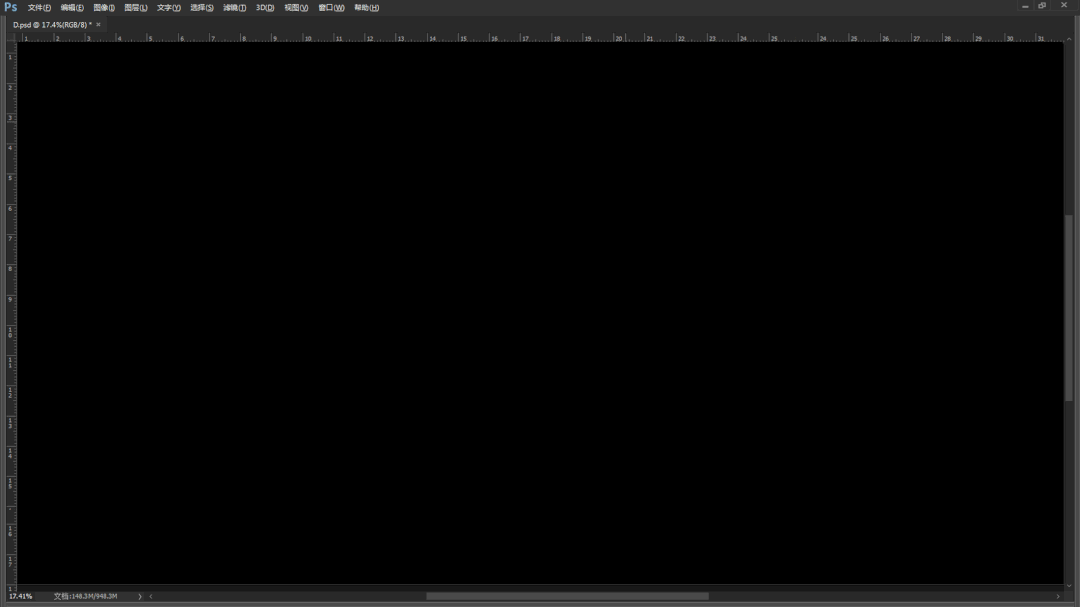Select the D.psd document tab
Screen dimensions: 1080x607
(52, 25)
